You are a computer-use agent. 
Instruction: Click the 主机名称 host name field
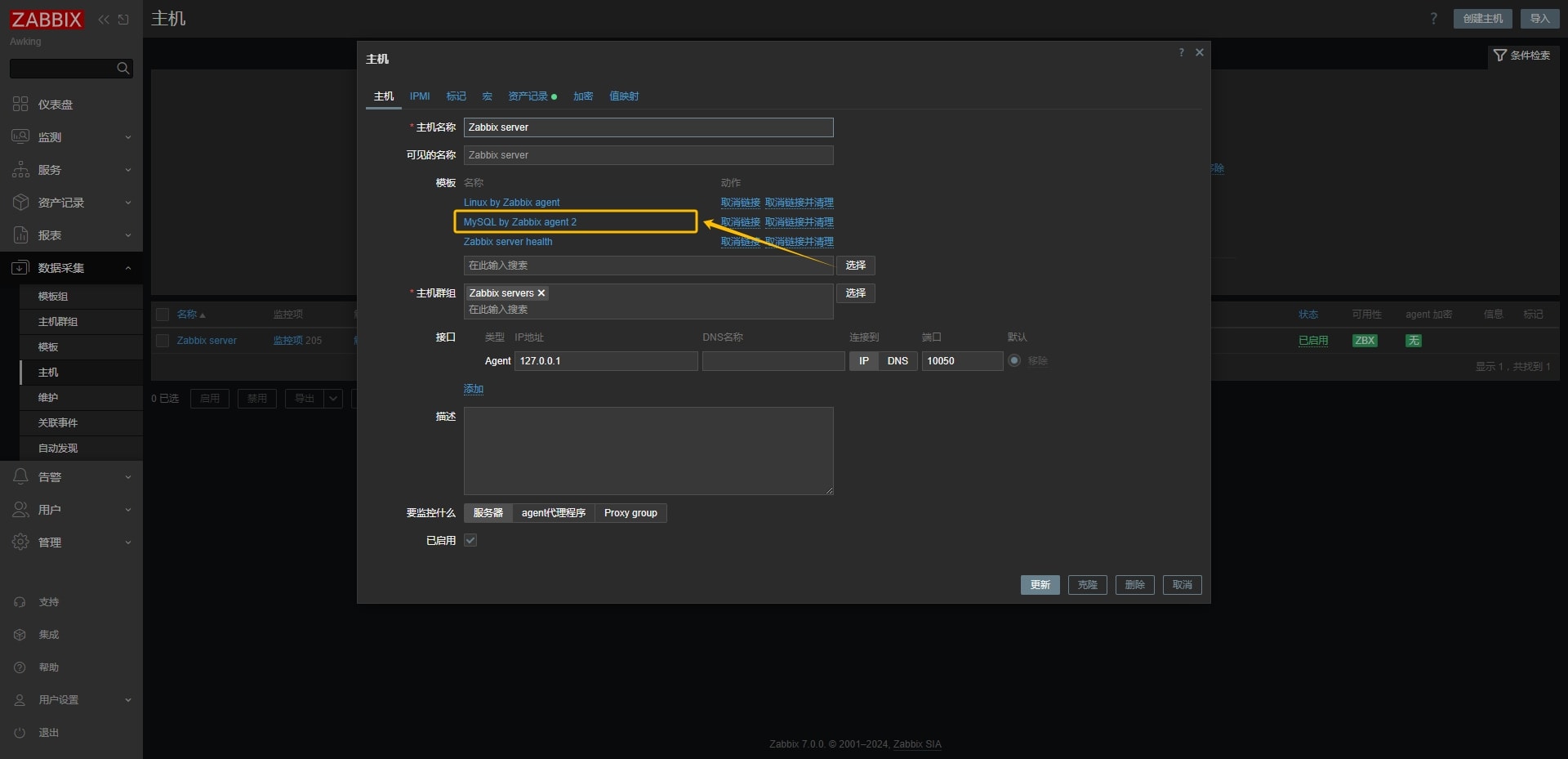[648, 127]
